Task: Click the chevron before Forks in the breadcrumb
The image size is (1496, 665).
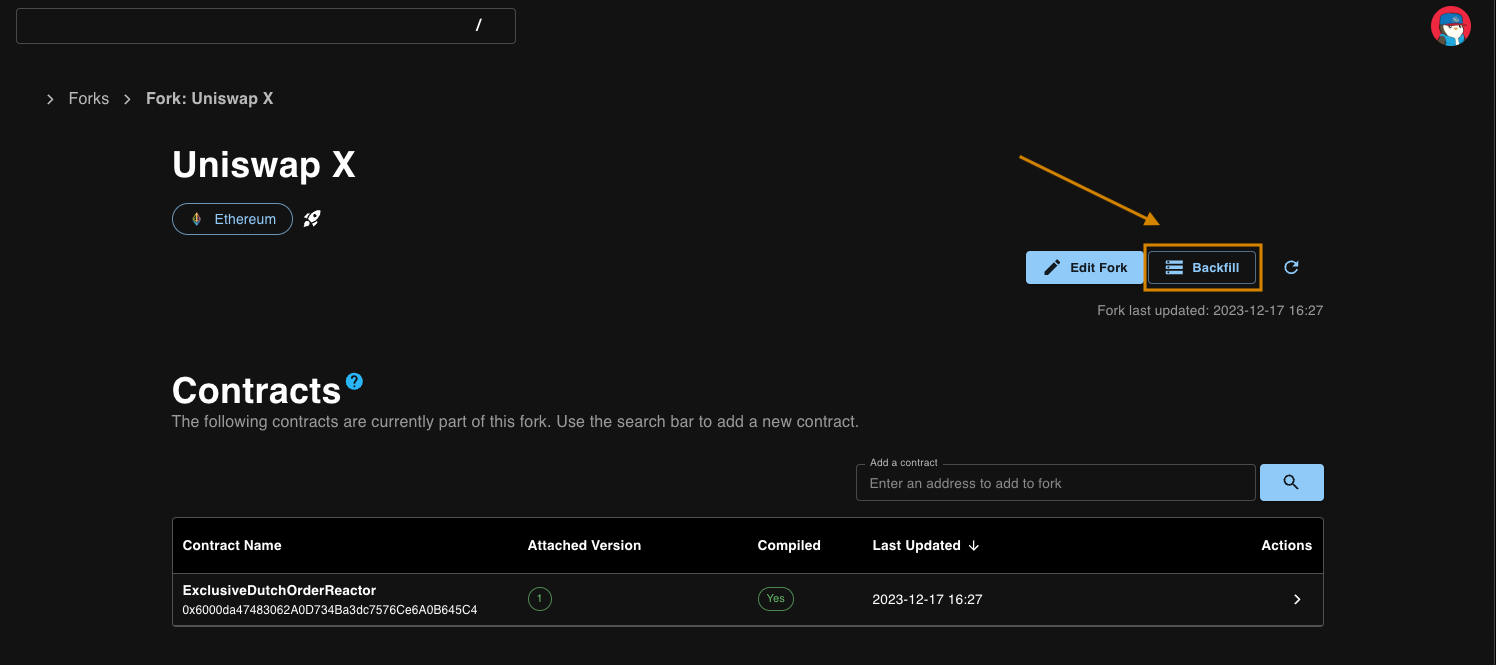Action: [50, 99]
